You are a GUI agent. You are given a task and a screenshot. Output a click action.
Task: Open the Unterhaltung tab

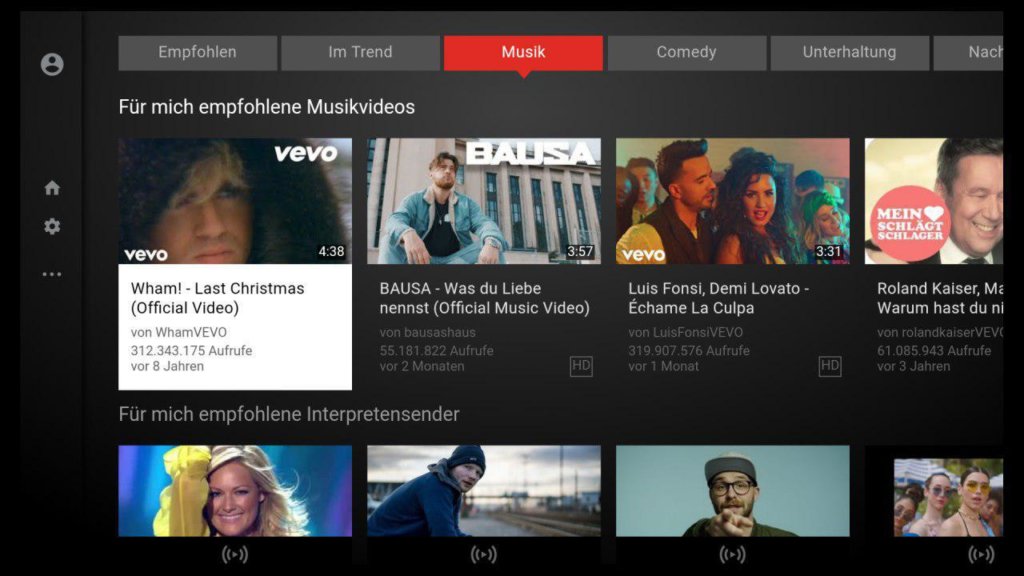[848, 52]
